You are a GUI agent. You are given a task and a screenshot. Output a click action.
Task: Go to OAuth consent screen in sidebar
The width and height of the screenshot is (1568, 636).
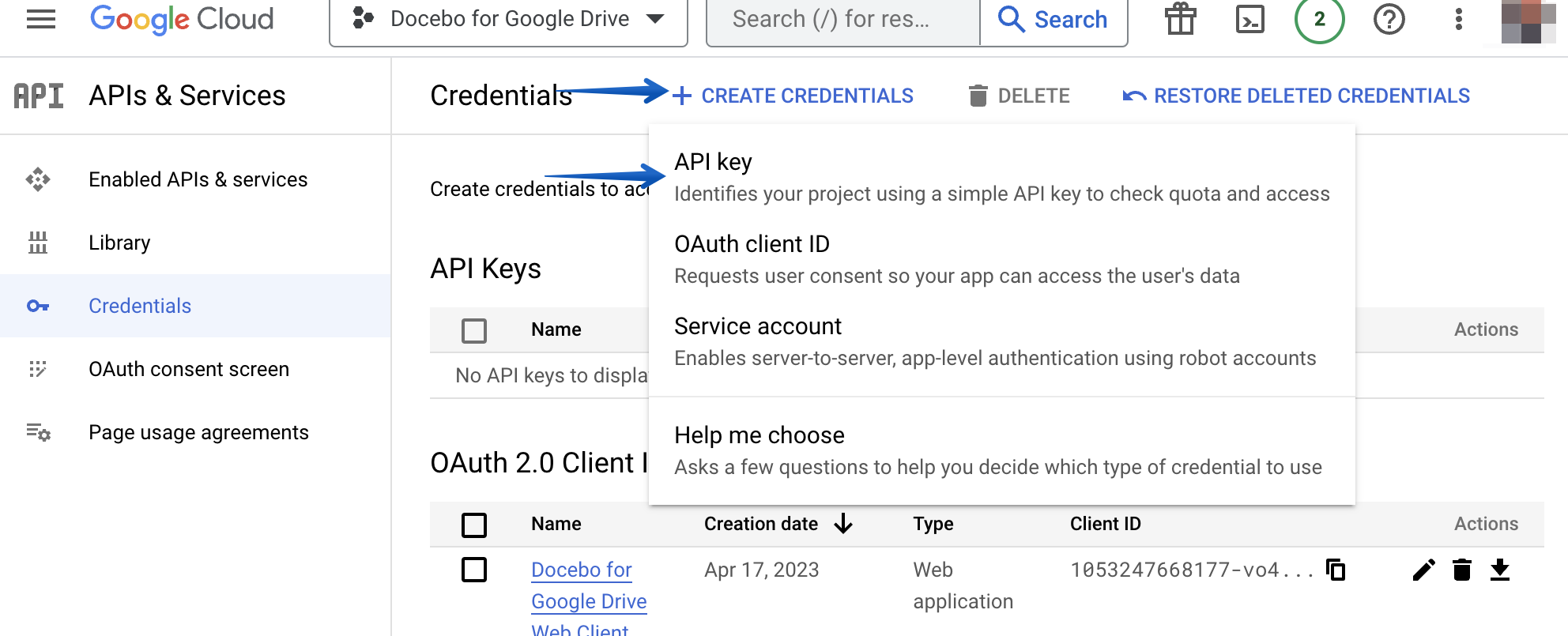190,369
